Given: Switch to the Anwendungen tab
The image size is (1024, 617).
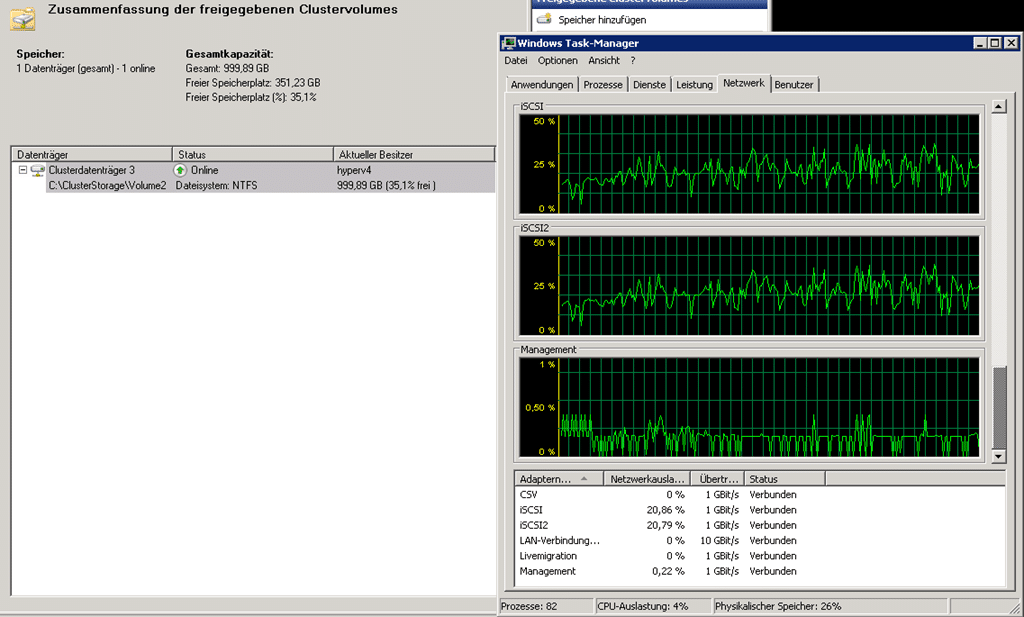Looking at the screenshot, I should pyautogui.click(x=542, y=85).
